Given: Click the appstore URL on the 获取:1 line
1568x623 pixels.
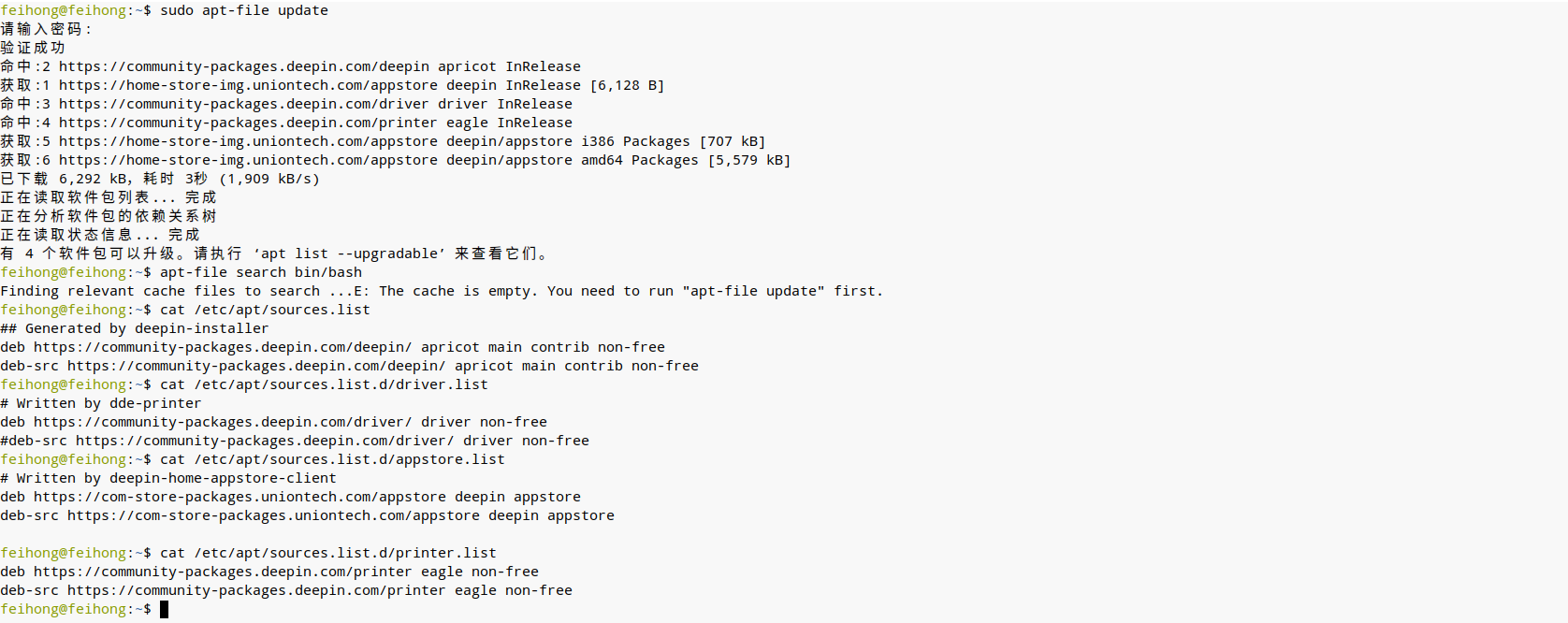Looking at the screenshot, I should click(x=248, y=85).
